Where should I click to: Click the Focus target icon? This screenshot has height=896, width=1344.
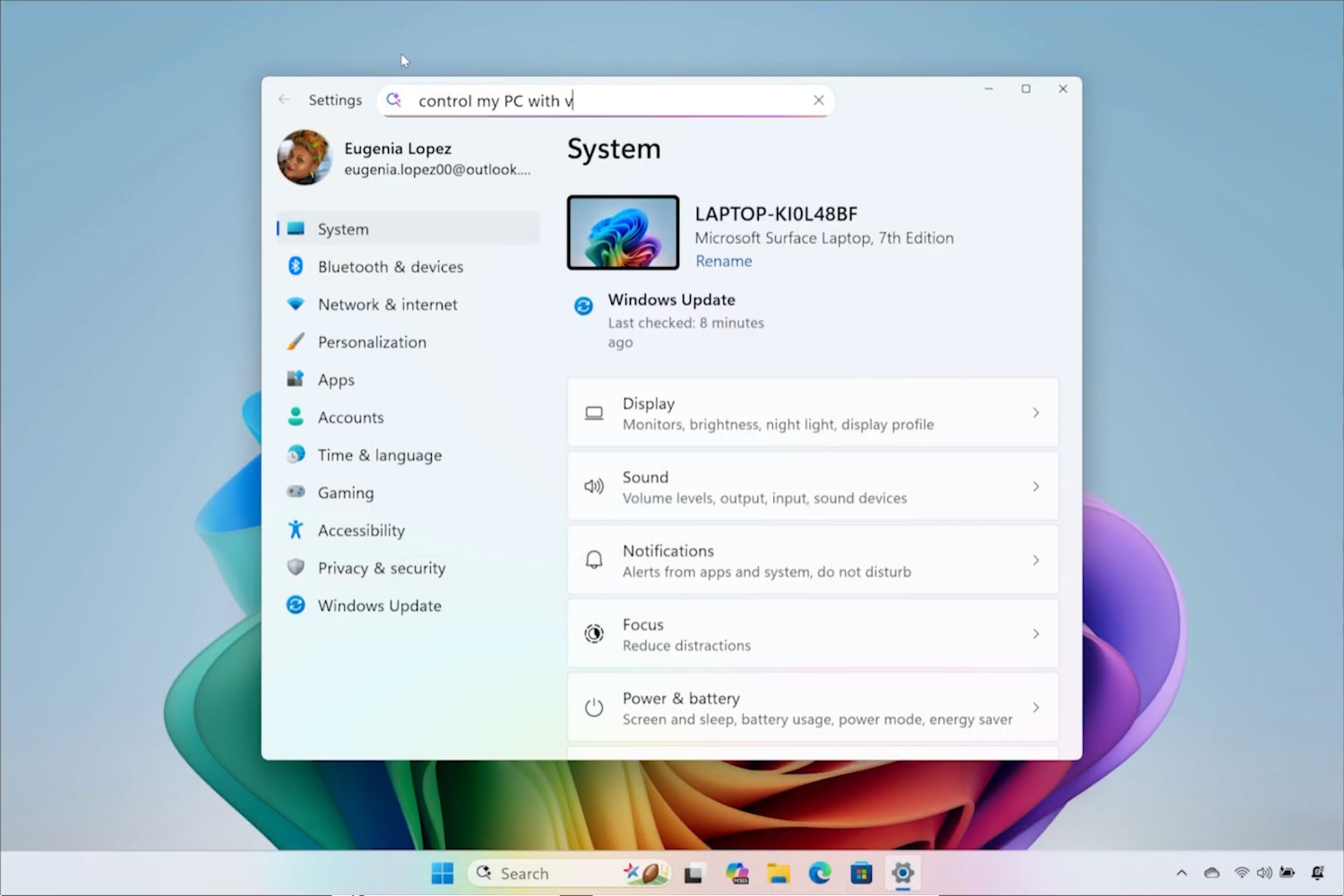594,633
